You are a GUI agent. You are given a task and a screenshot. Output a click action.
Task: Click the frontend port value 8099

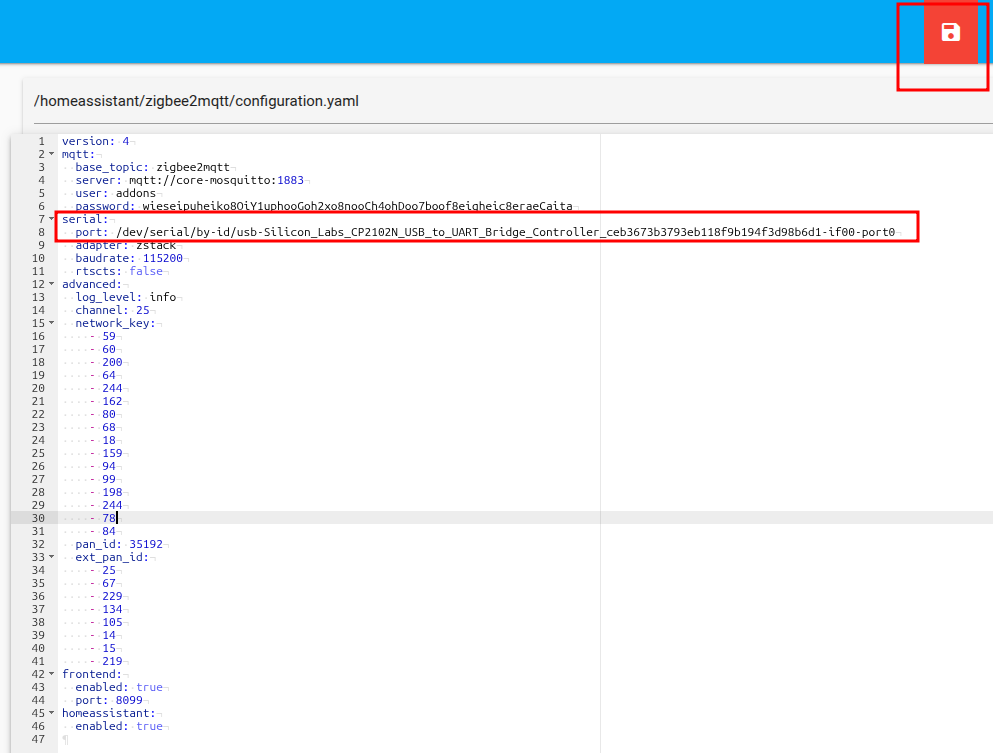click(x=129, y=700)
